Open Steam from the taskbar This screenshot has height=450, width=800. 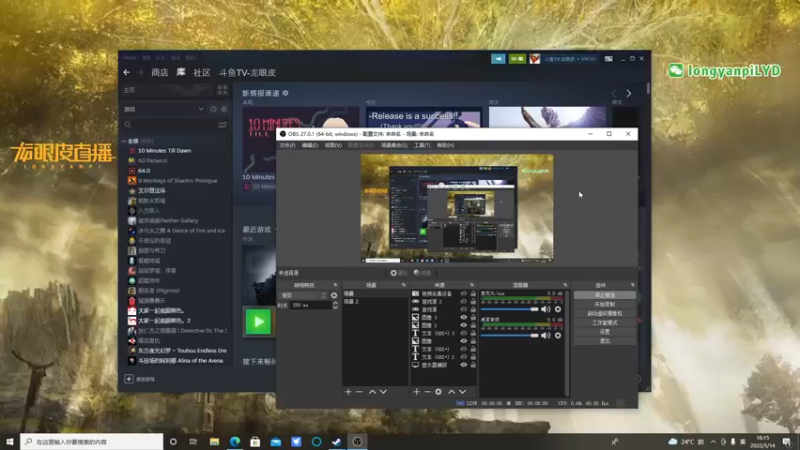[x=337, y=442]
